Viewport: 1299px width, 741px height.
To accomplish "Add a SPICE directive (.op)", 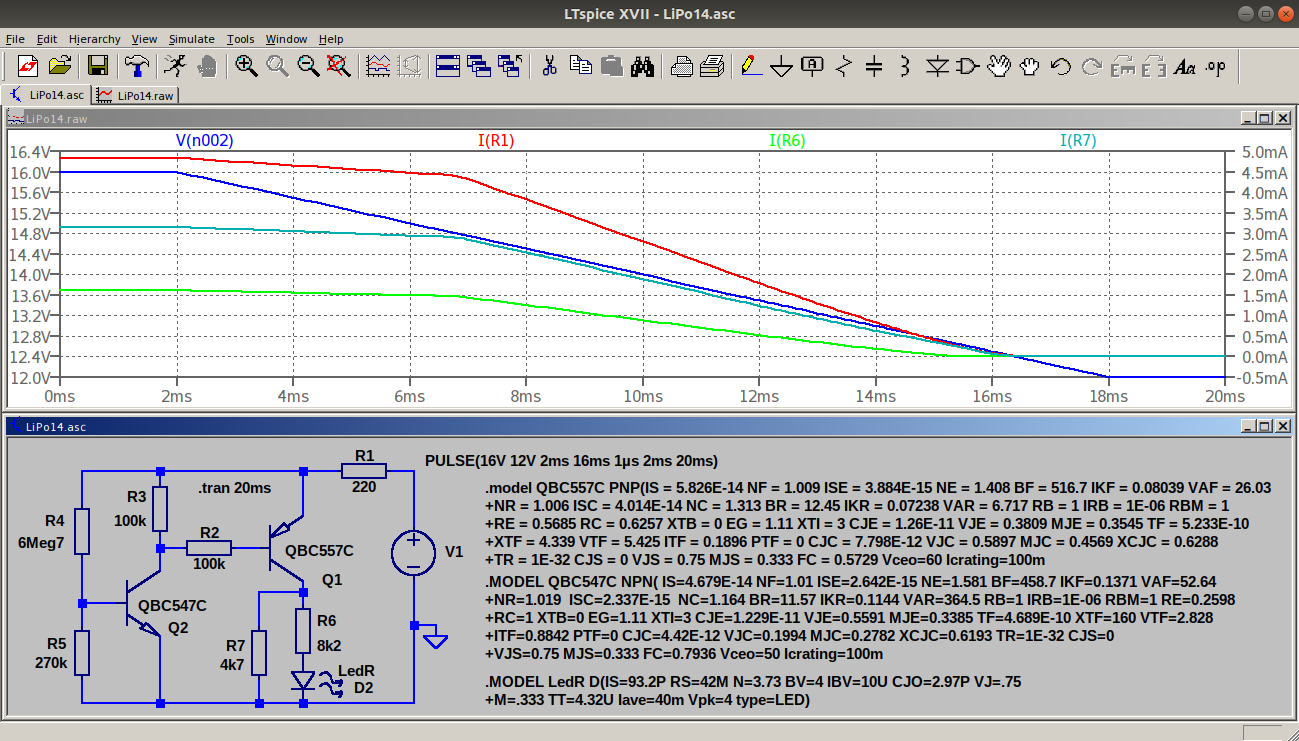I will click(x=1216, y=66).
